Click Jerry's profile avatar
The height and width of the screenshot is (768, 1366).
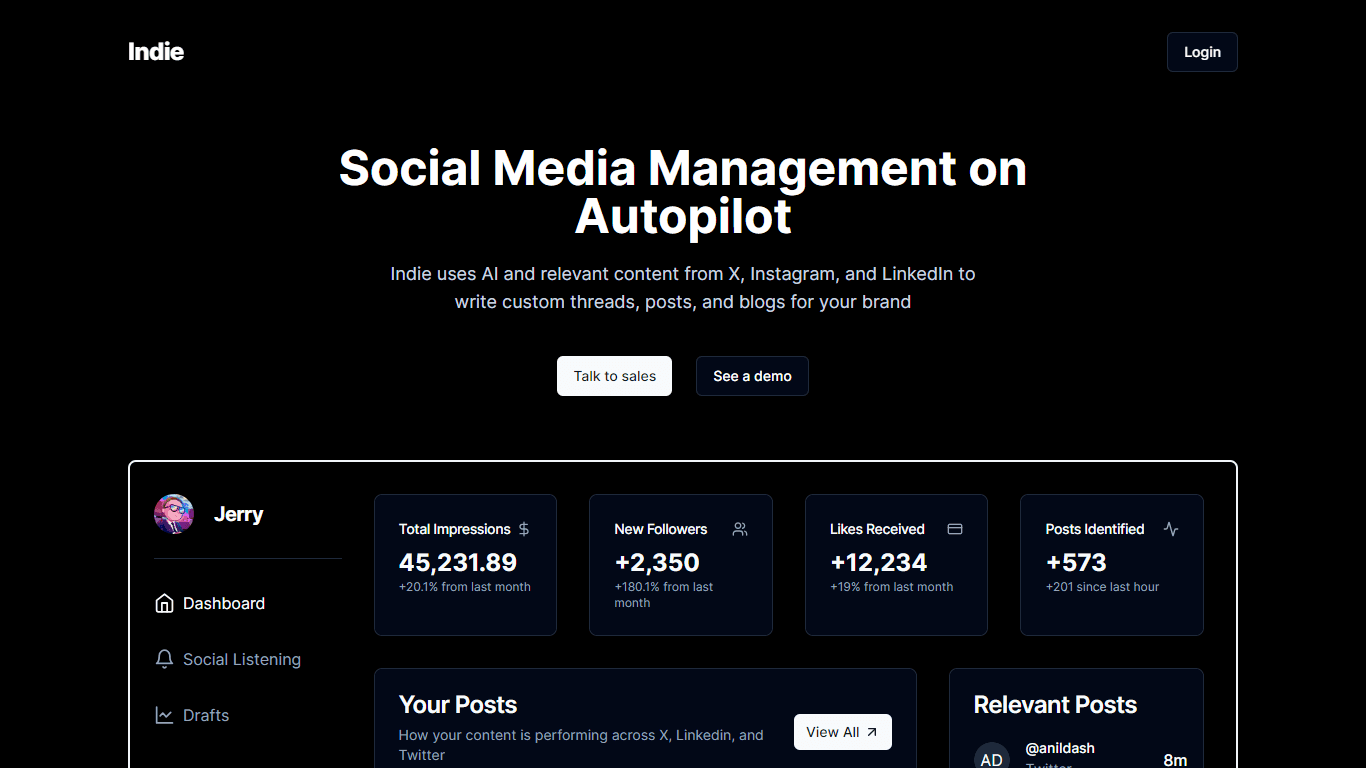click(x=174, y=514)
